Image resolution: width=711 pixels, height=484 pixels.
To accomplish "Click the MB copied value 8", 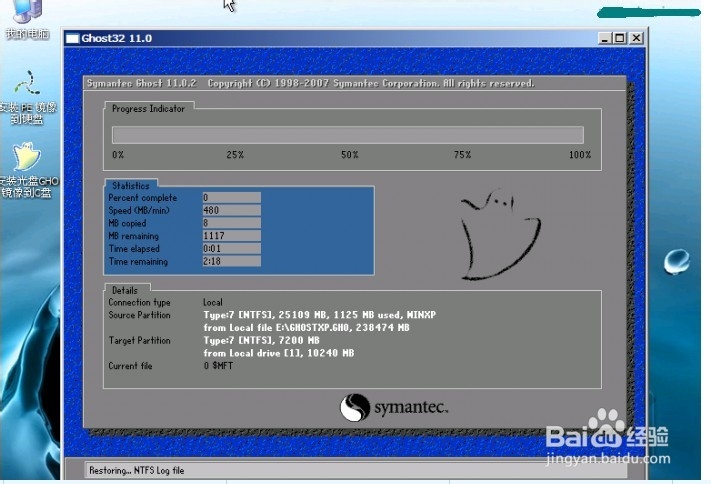I will click(231, 223).
